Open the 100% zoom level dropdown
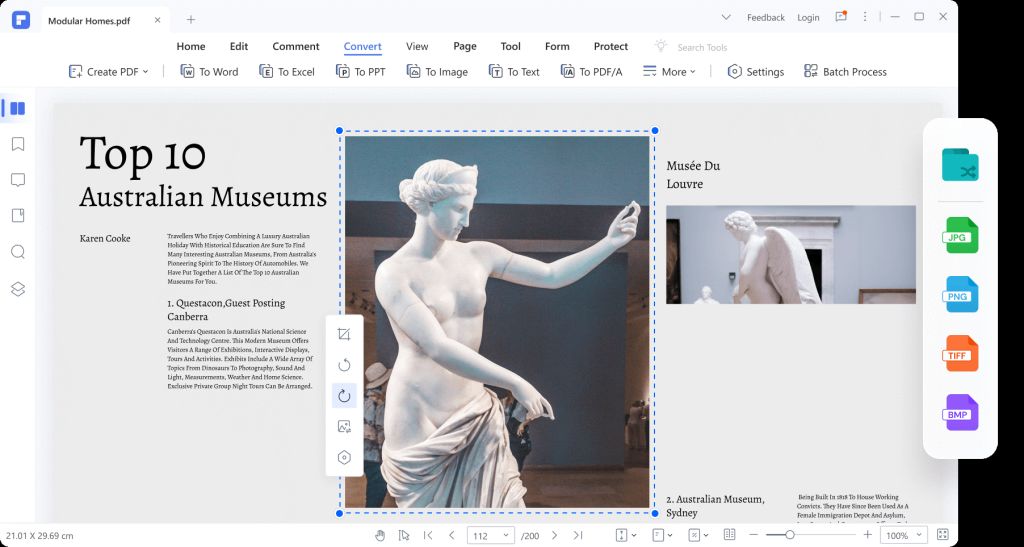The image size is (1024, 547). click(903, 536)
